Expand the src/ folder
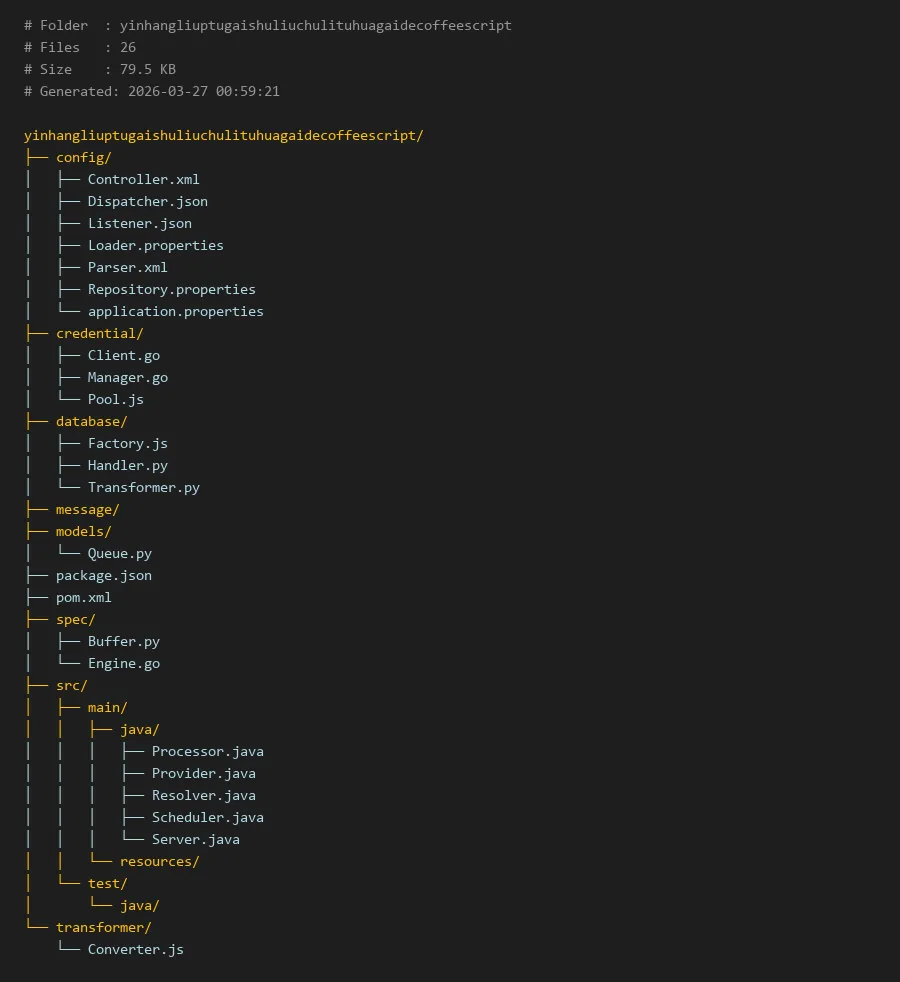 click(x=71, y=685)
